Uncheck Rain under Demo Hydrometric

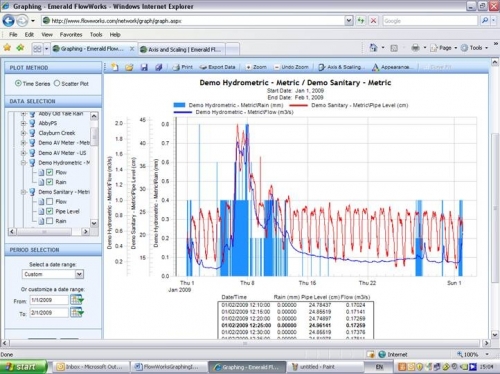pyautogui.click(x=50, y=182)
